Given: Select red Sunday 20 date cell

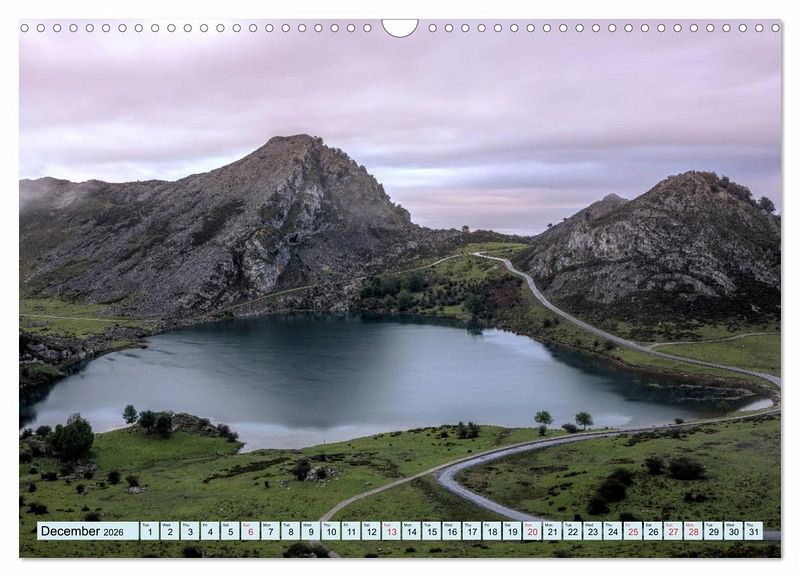Looking at the screenshot, I should coord(532,531).
